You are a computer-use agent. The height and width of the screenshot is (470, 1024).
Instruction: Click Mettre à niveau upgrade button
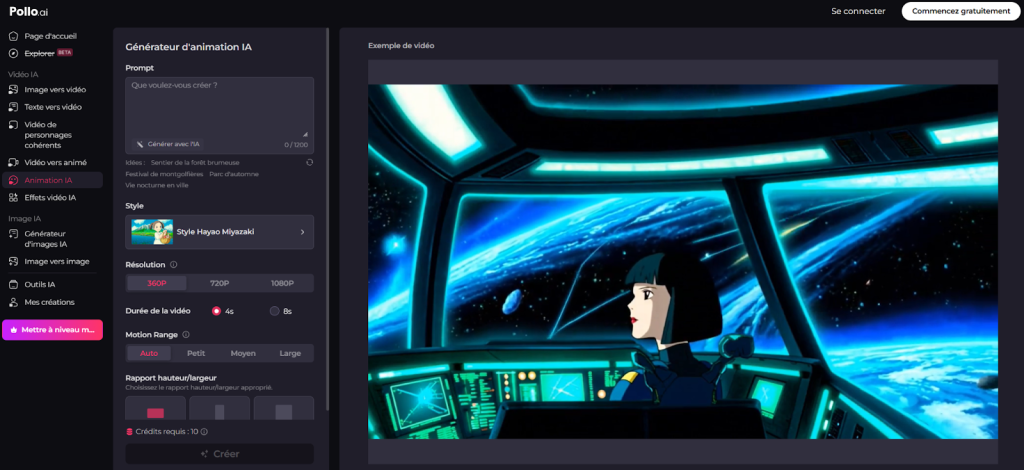[x=52, y=330]
